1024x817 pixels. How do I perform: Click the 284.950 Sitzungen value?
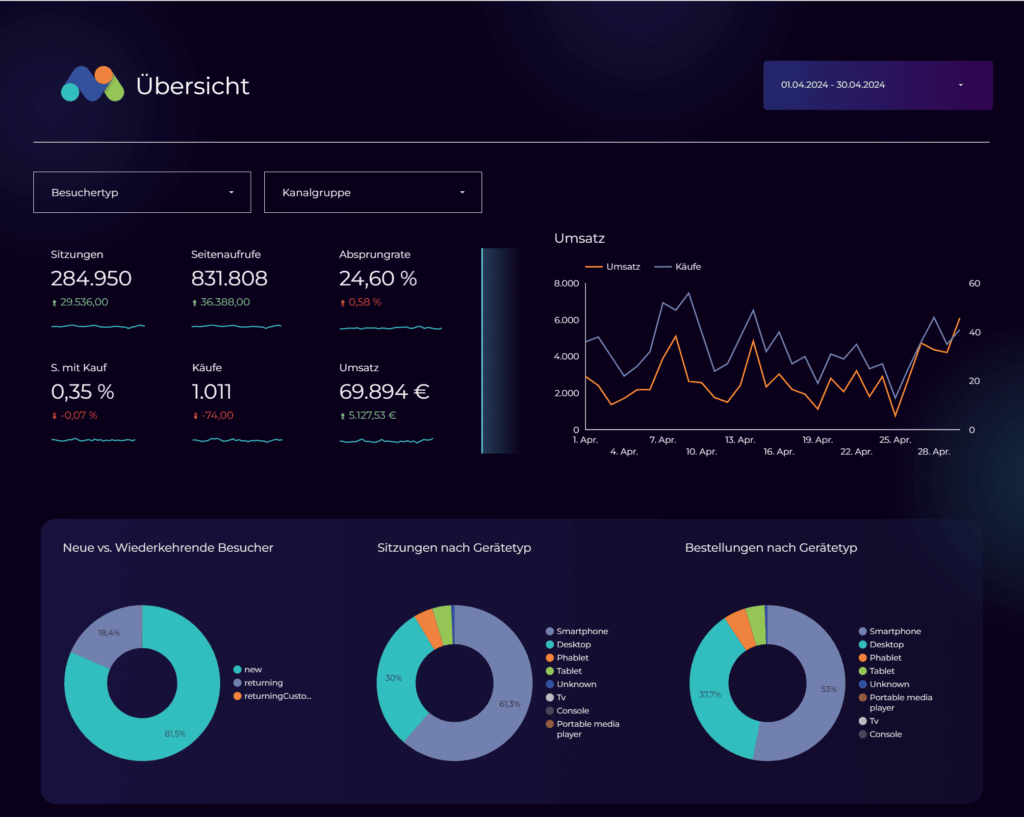(x=91, y=279)
